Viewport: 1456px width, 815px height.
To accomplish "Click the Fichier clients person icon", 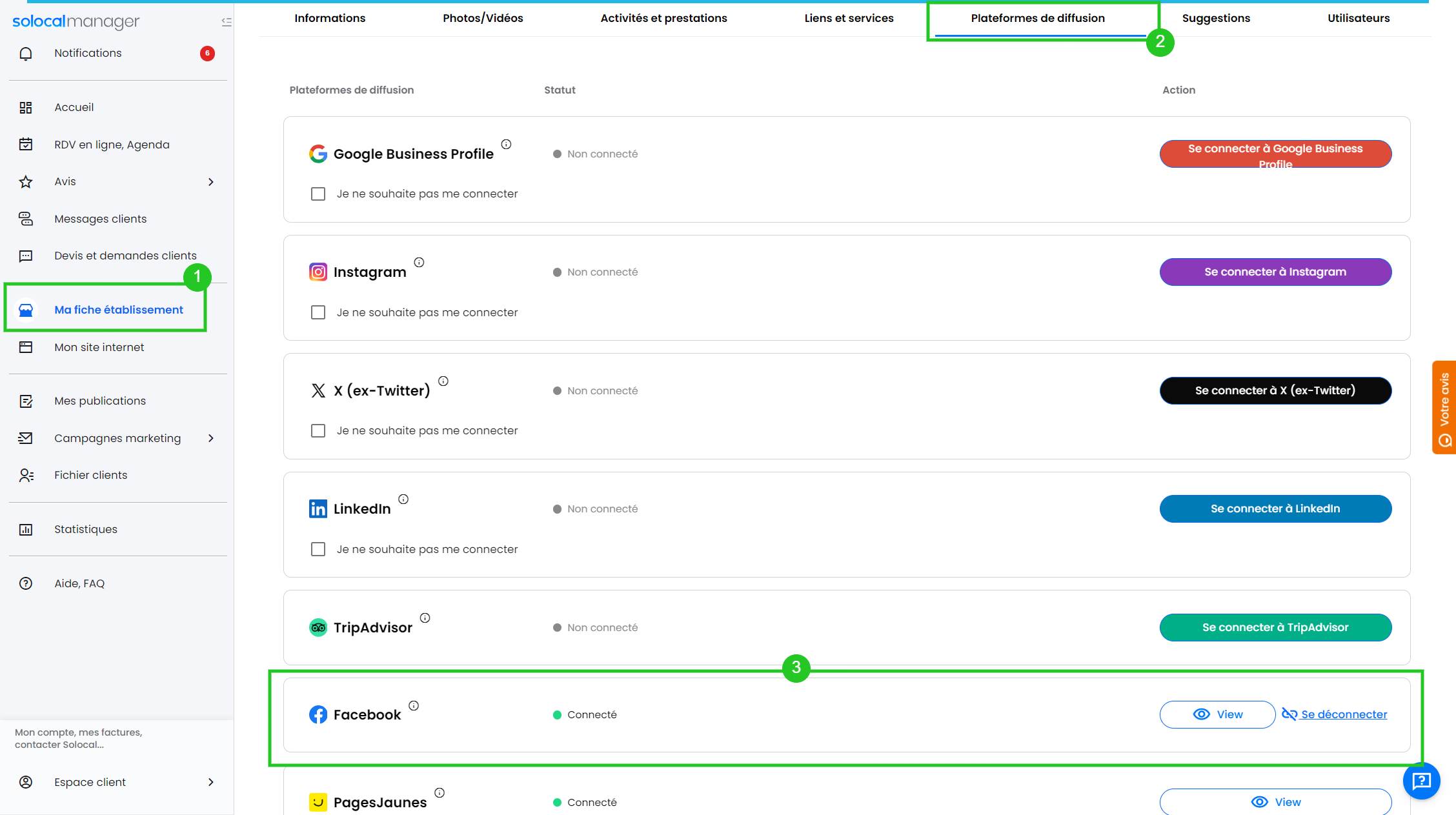I will click(26, 476).
